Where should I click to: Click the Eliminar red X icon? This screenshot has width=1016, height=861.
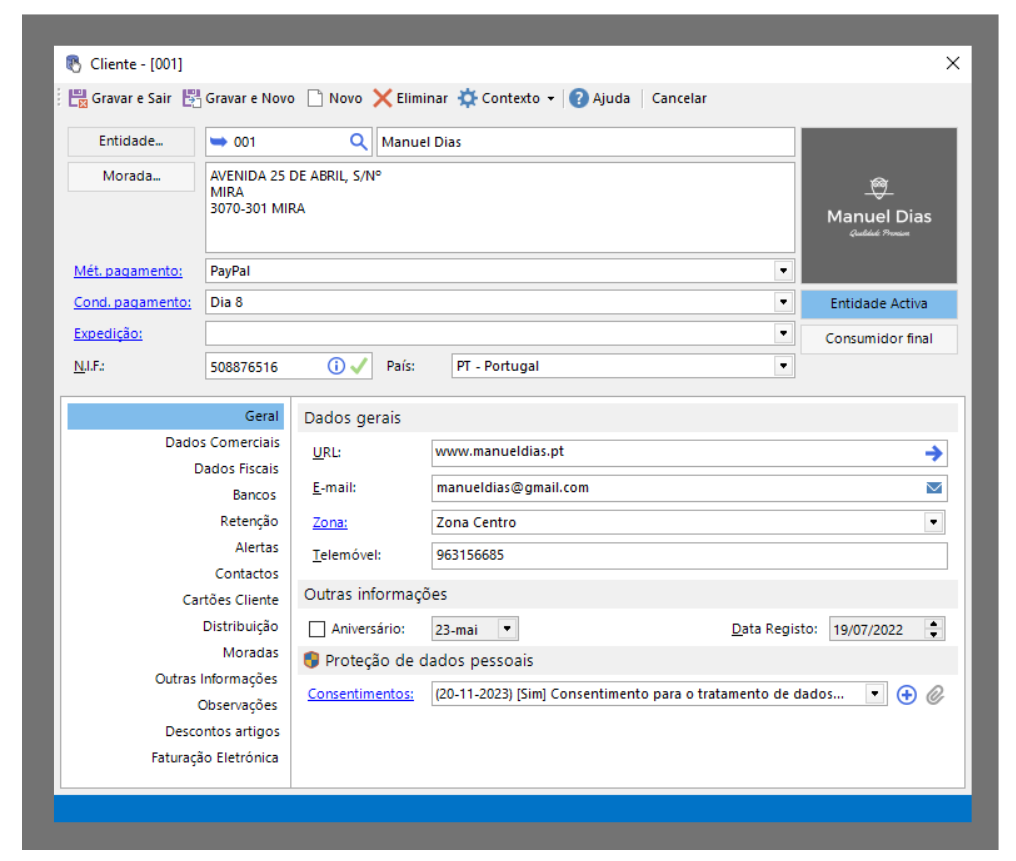(383, 98)
